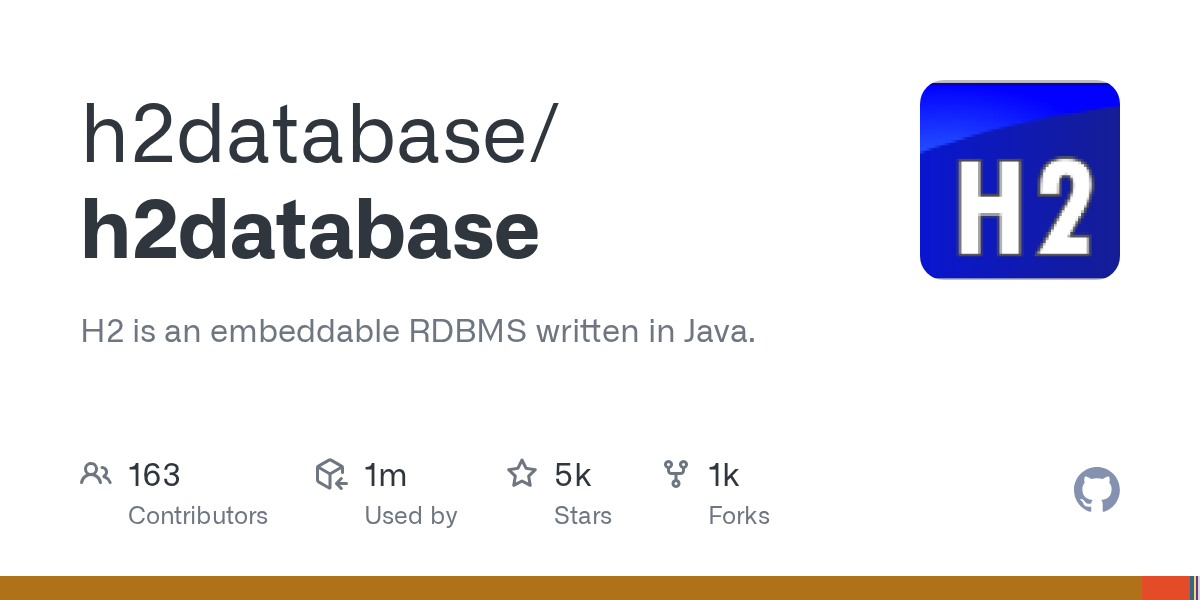Click the 163 contributors count

[154, 475]
